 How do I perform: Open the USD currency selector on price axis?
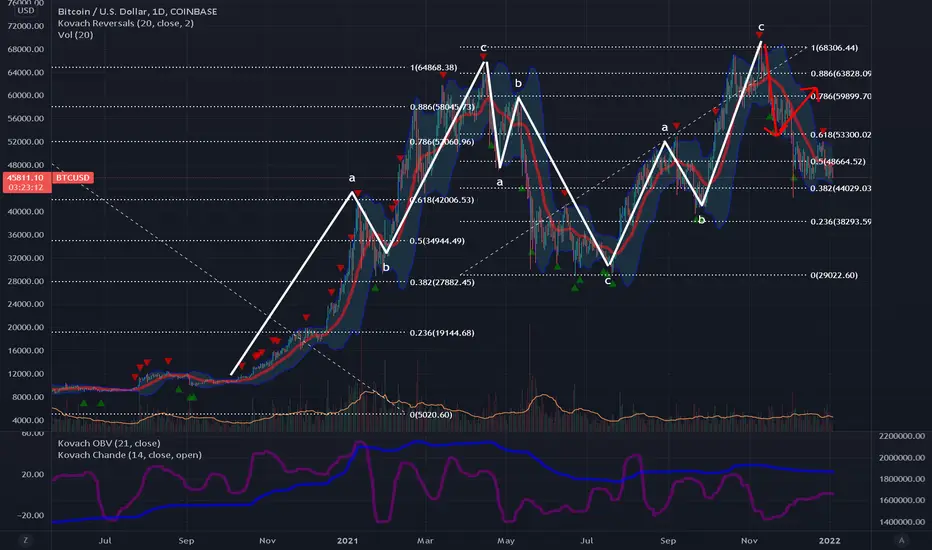pos(25,10)
